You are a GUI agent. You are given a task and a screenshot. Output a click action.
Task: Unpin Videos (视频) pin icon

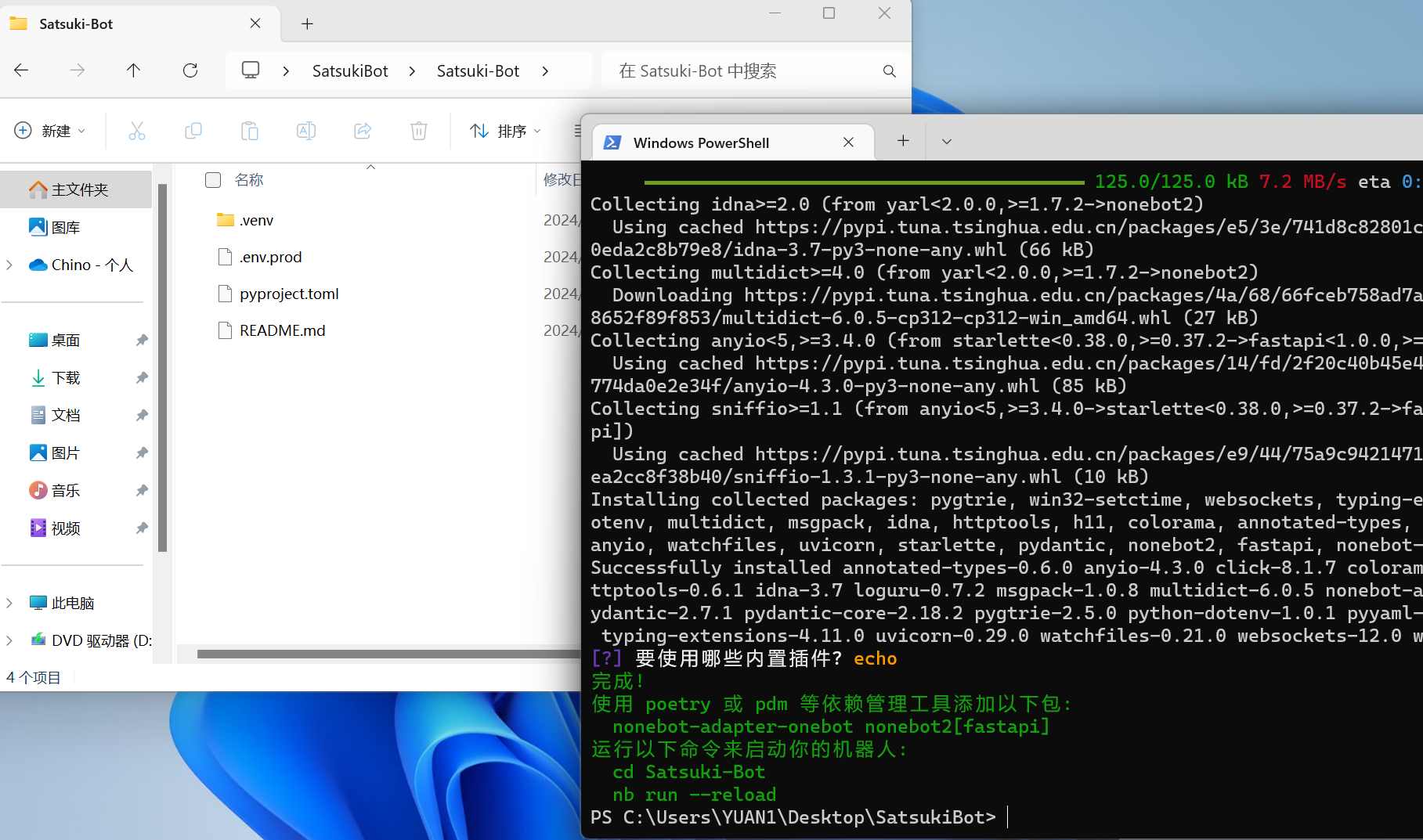(142, 528)
